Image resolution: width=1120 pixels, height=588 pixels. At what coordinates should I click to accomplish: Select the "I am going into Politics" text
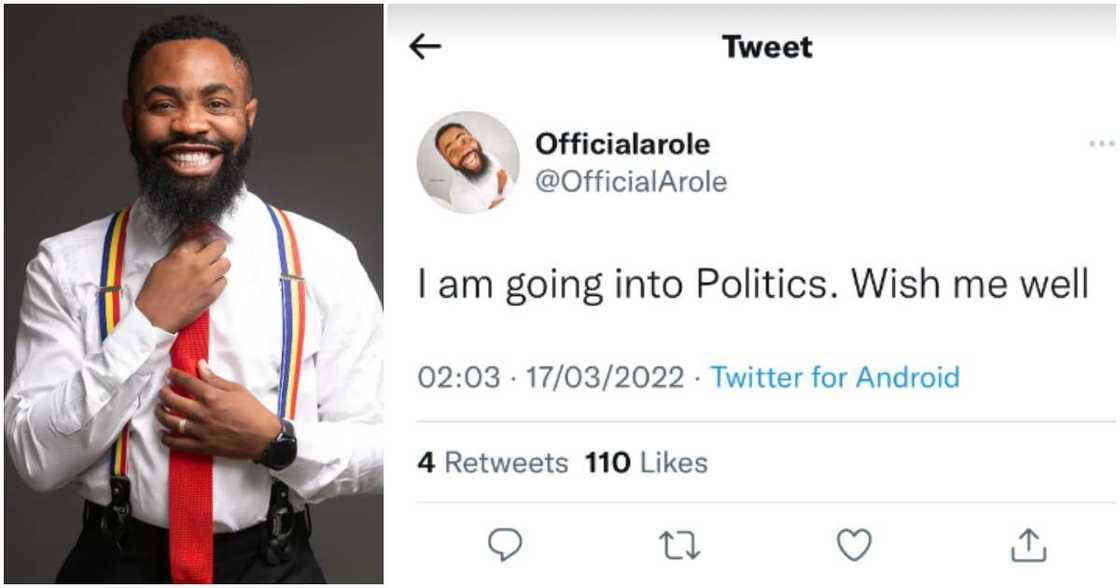point(630,285)
